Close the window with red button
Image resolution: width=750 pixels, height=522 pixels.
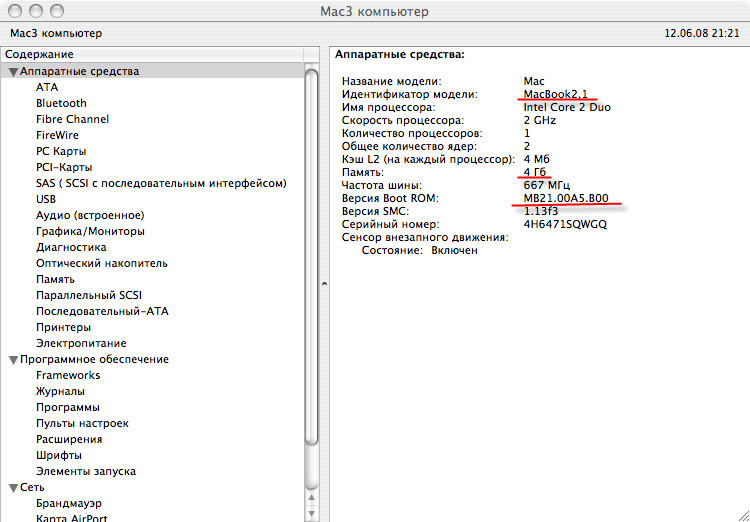pyautogui.click(x=14, y=11)
